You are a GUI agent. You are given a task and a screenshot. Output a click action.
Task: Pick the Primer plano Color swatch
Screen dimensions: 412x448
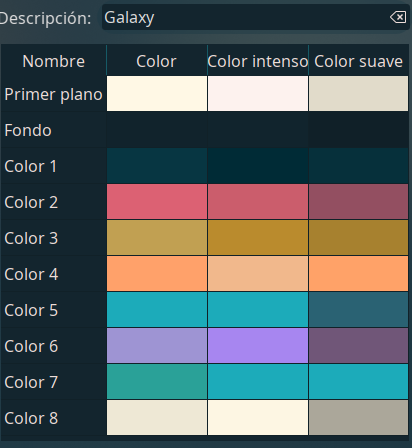click(157, 93)
